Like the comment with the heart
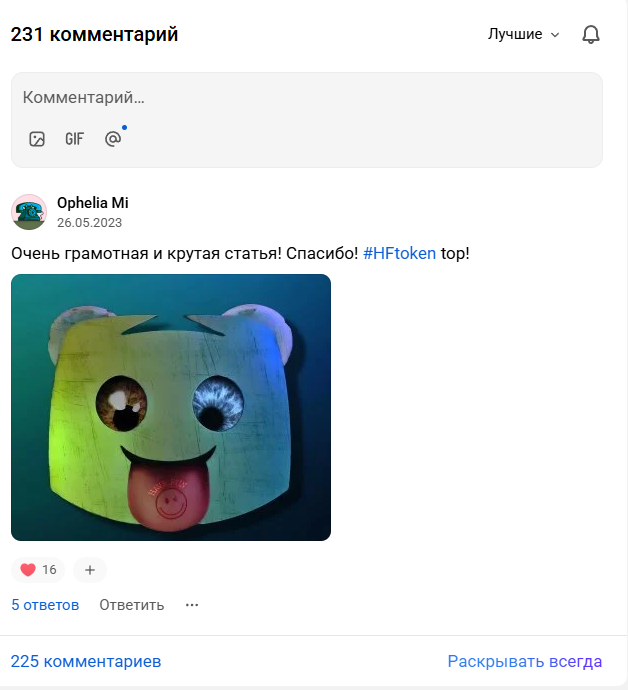 click(x=38, y=570)
